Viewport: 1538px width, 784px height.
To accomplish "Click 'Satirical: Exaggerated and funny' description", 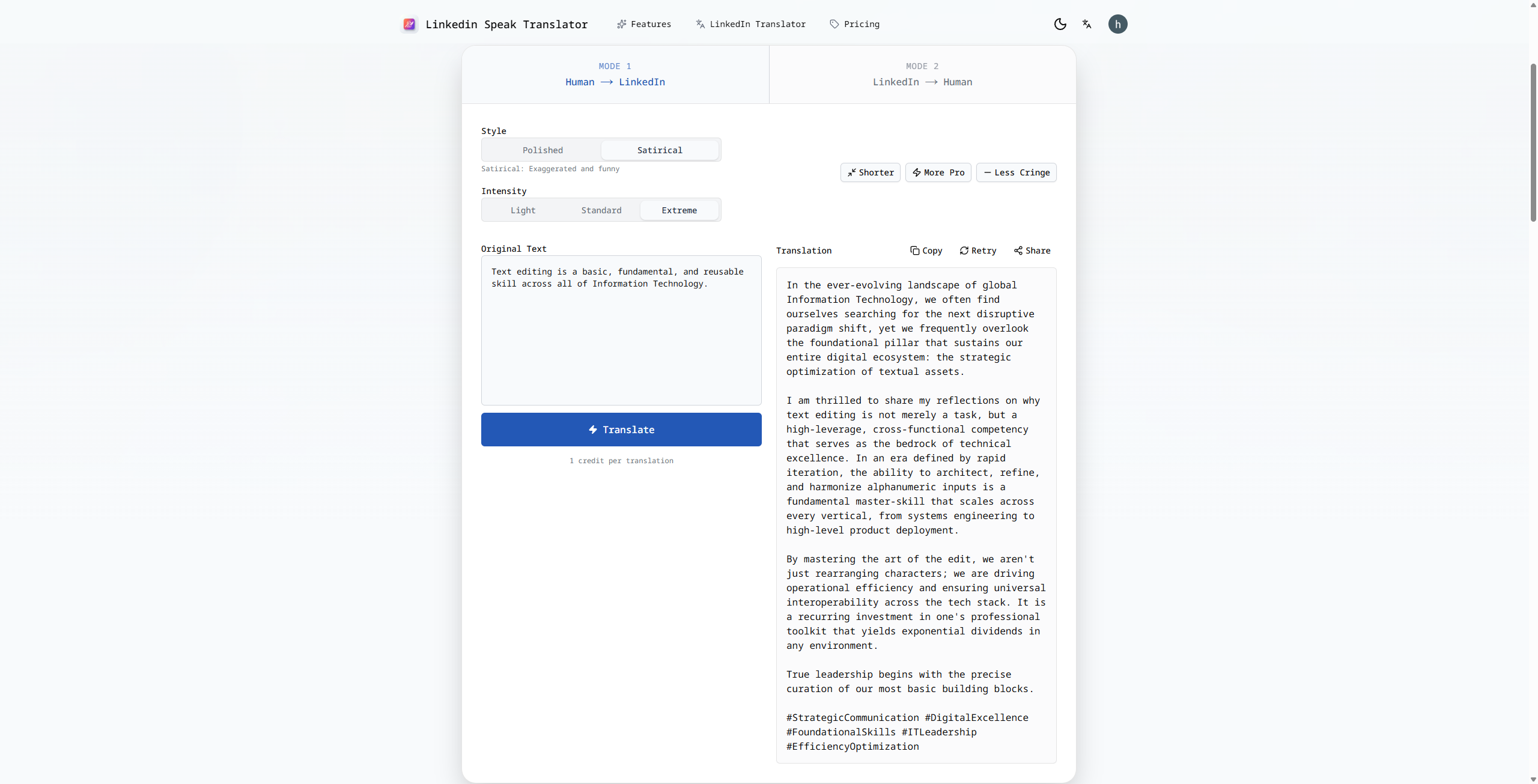I will (x=550, y=169).
